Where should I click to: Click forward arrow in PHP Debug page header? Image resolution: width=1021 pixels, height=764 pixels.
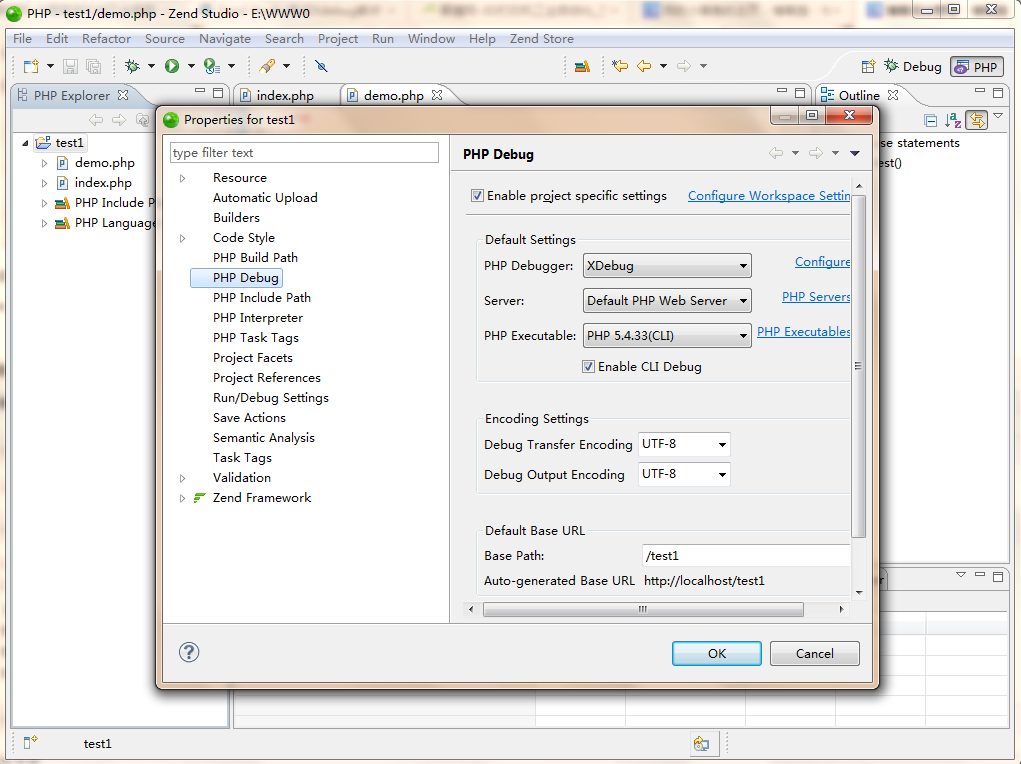coord(815,153)
